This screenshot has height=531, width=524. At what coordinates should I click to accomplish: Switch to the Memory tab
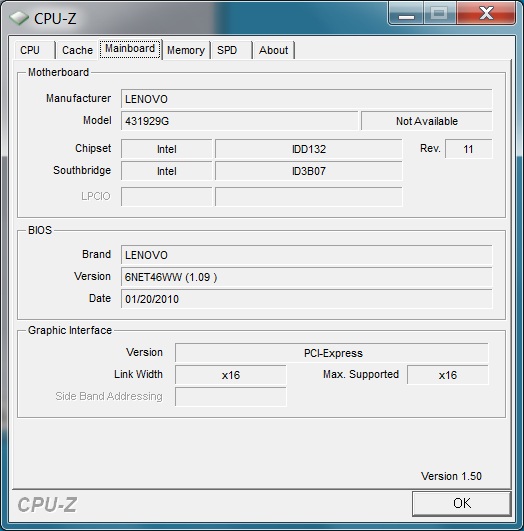[186, 50]
